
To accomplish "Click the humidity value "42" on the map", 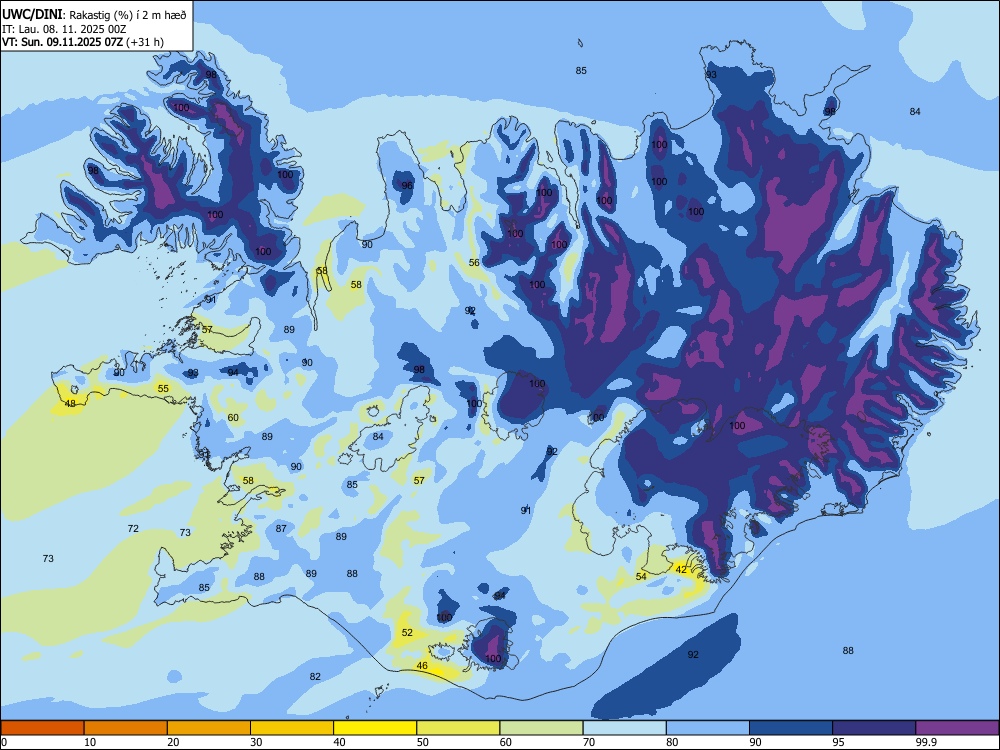I will pos(681,570).
